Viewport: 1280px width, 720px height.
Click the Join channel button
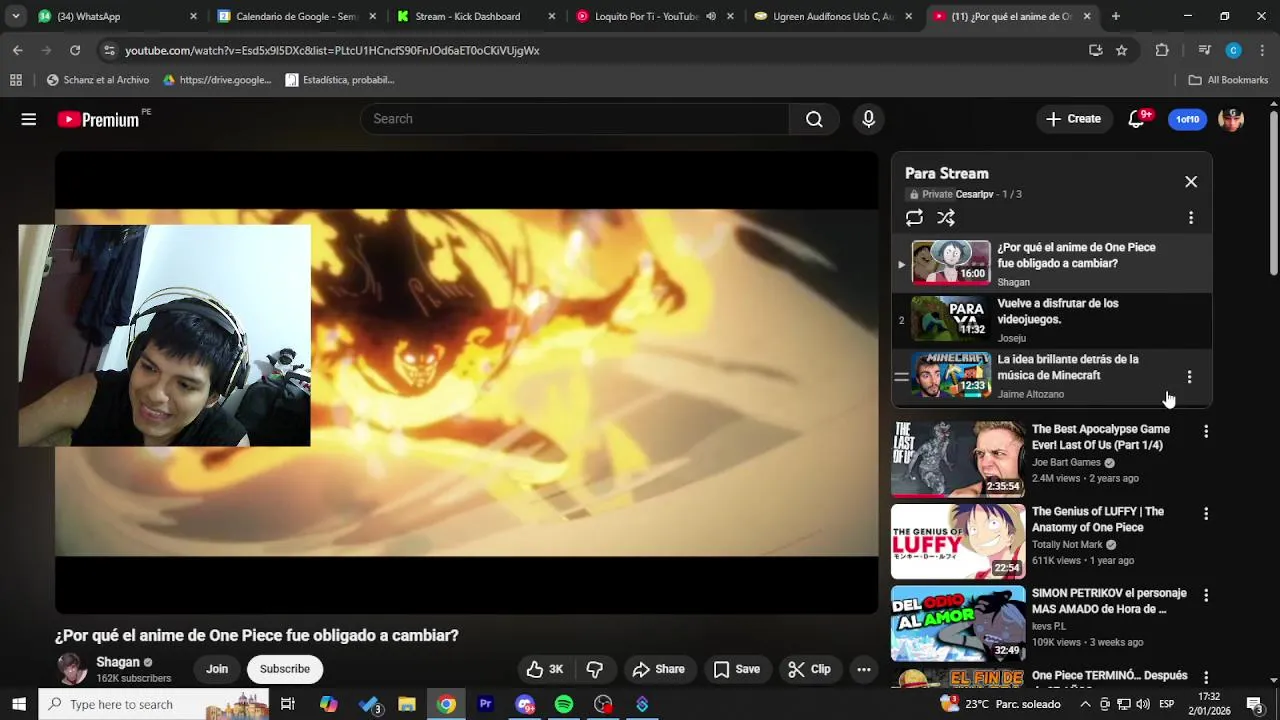[x=217, y=669]
